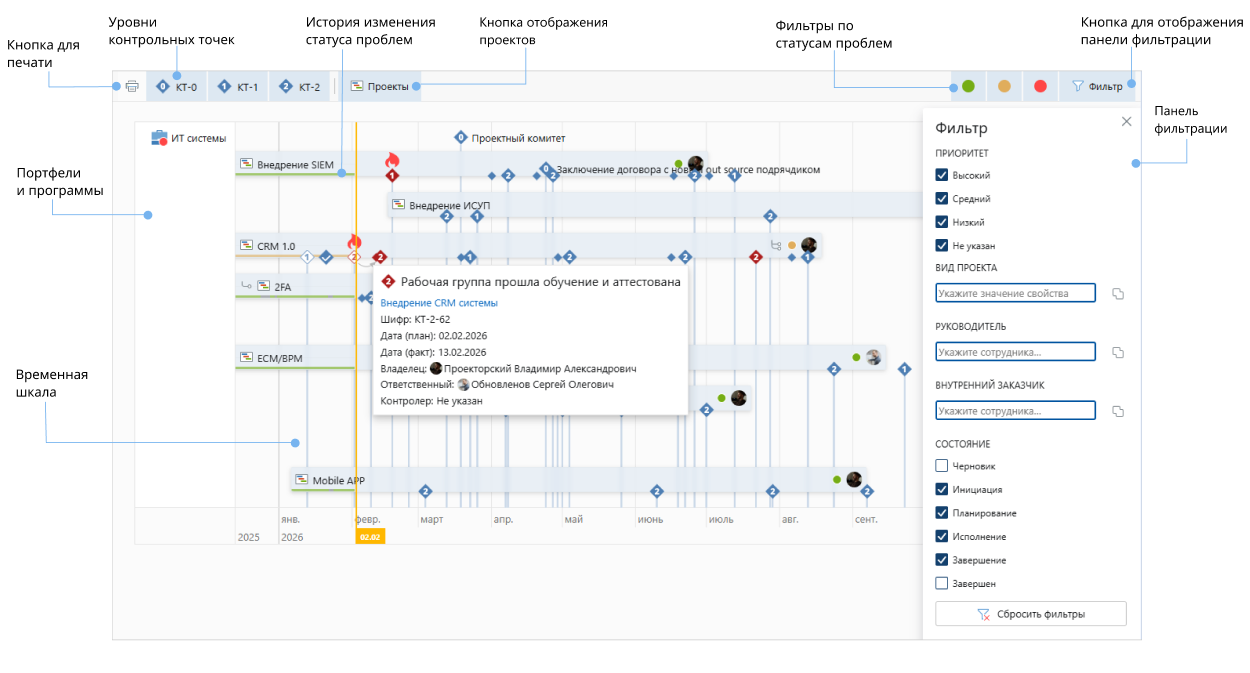Enable the Черновик state checkbox
The height and width of the screenshot is (673, 1250).
942,466
